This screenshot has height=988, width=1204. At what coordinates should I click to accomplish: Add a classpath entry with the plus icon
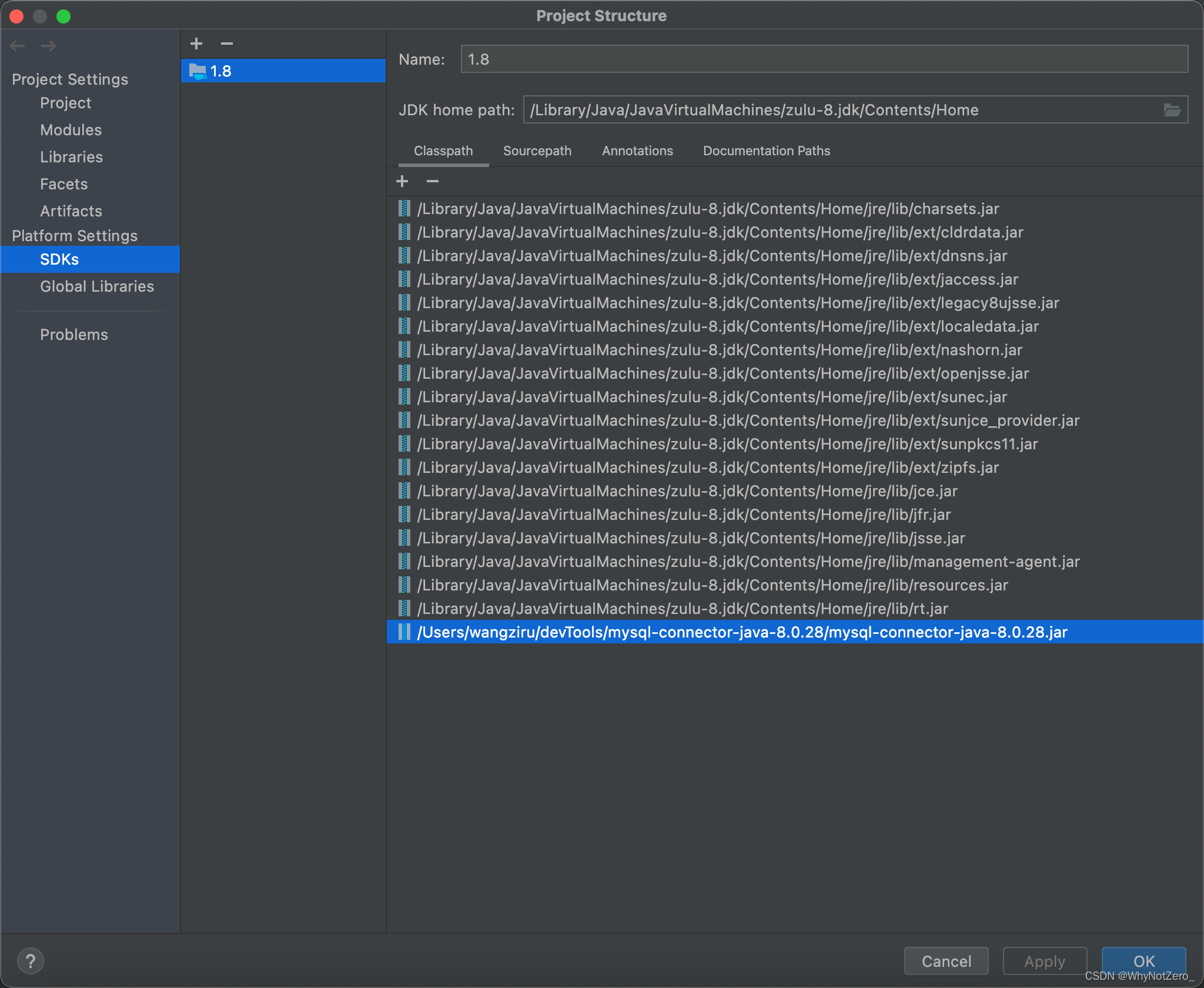[402, 181]
